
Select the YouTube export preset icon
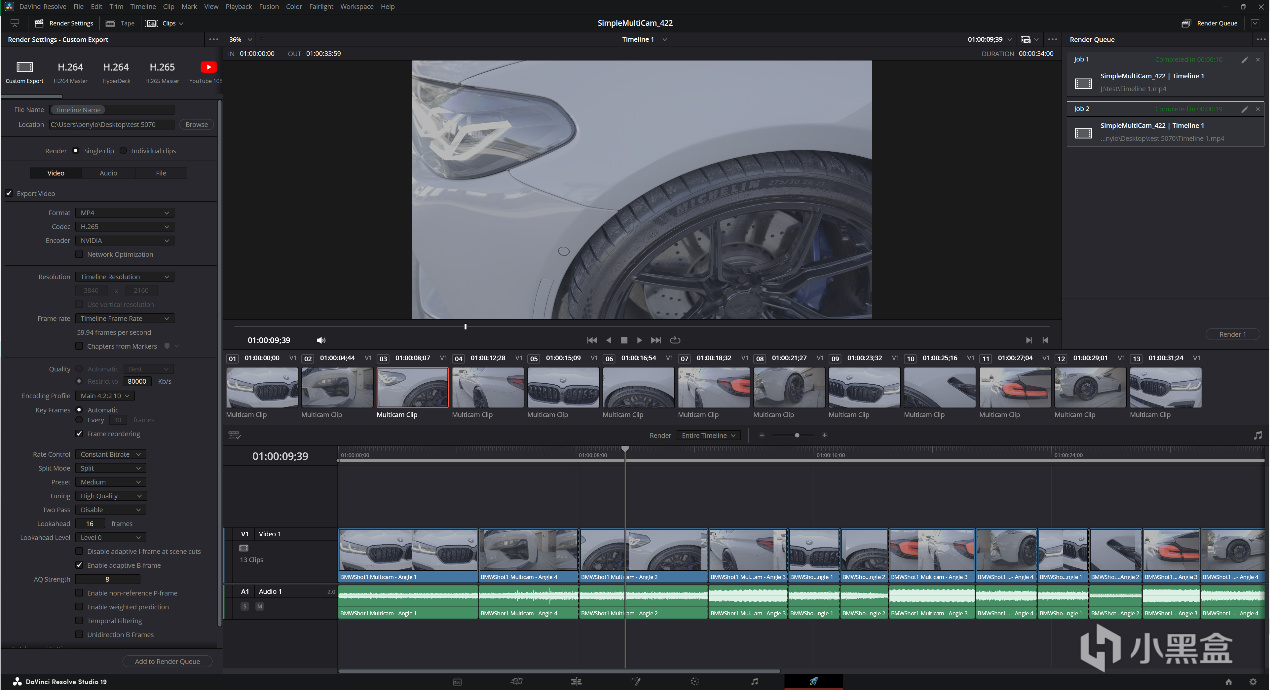click(x=209, y=67)
